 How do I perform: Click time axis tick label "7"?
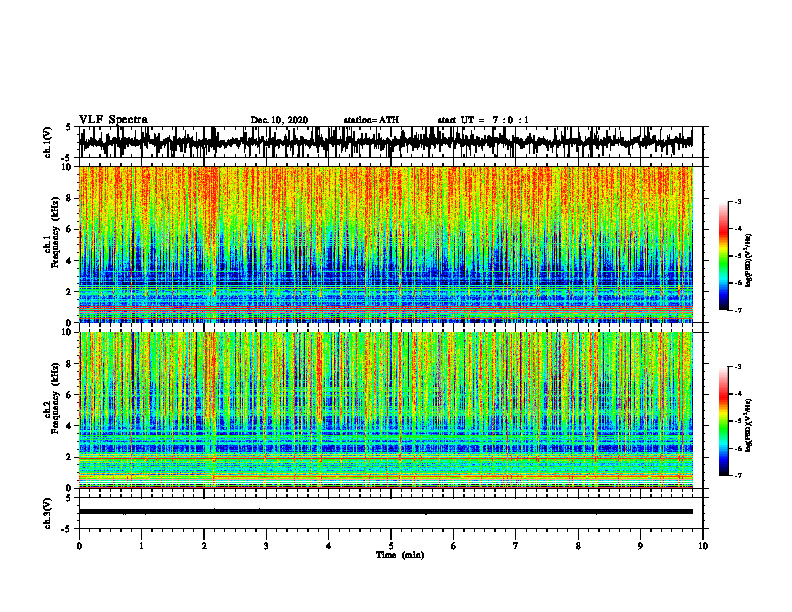coord(516,546)
